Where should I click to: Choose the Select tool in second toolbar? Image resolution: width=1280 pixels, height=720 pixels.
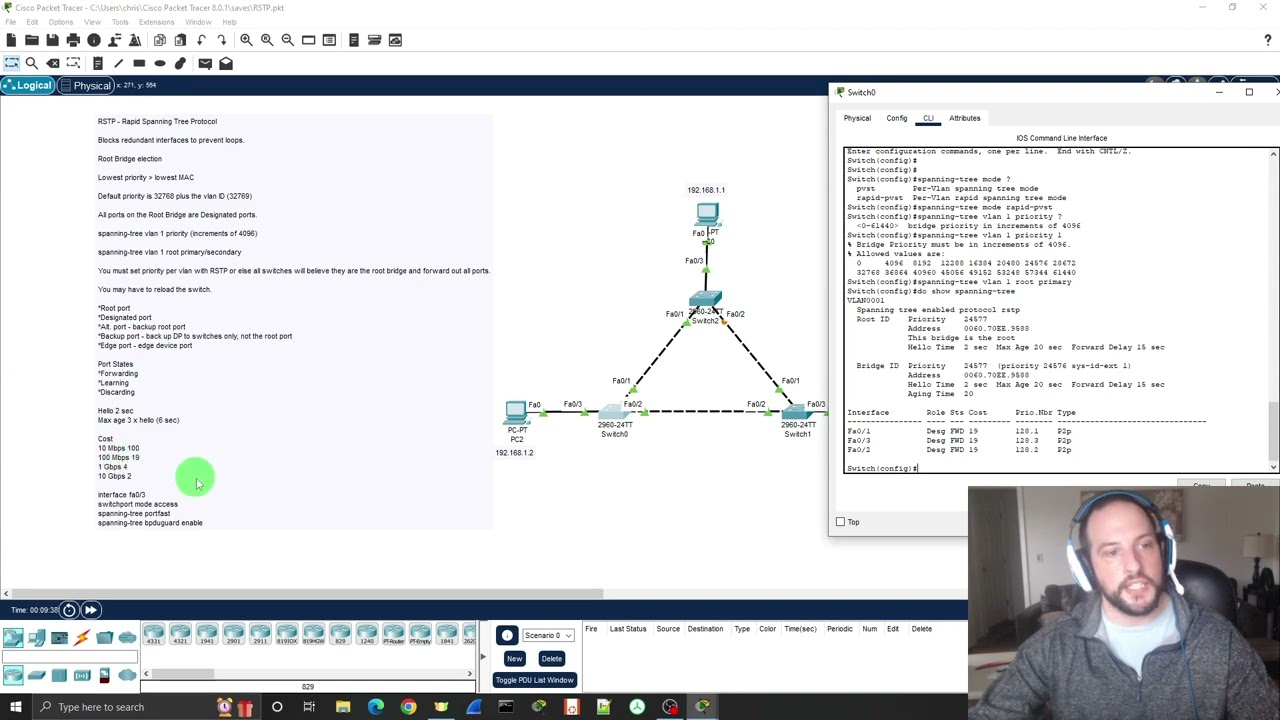pyautogui.click(x=11, y=63)
